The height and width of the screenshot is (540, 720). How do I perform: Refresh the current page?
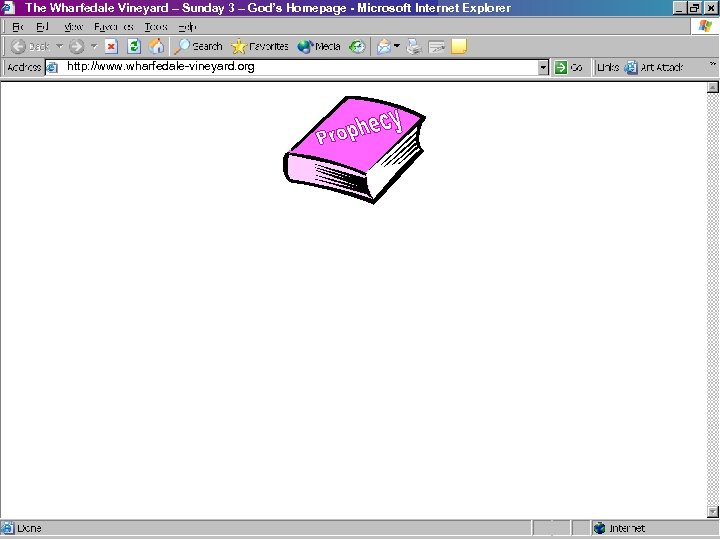point(134,46)
